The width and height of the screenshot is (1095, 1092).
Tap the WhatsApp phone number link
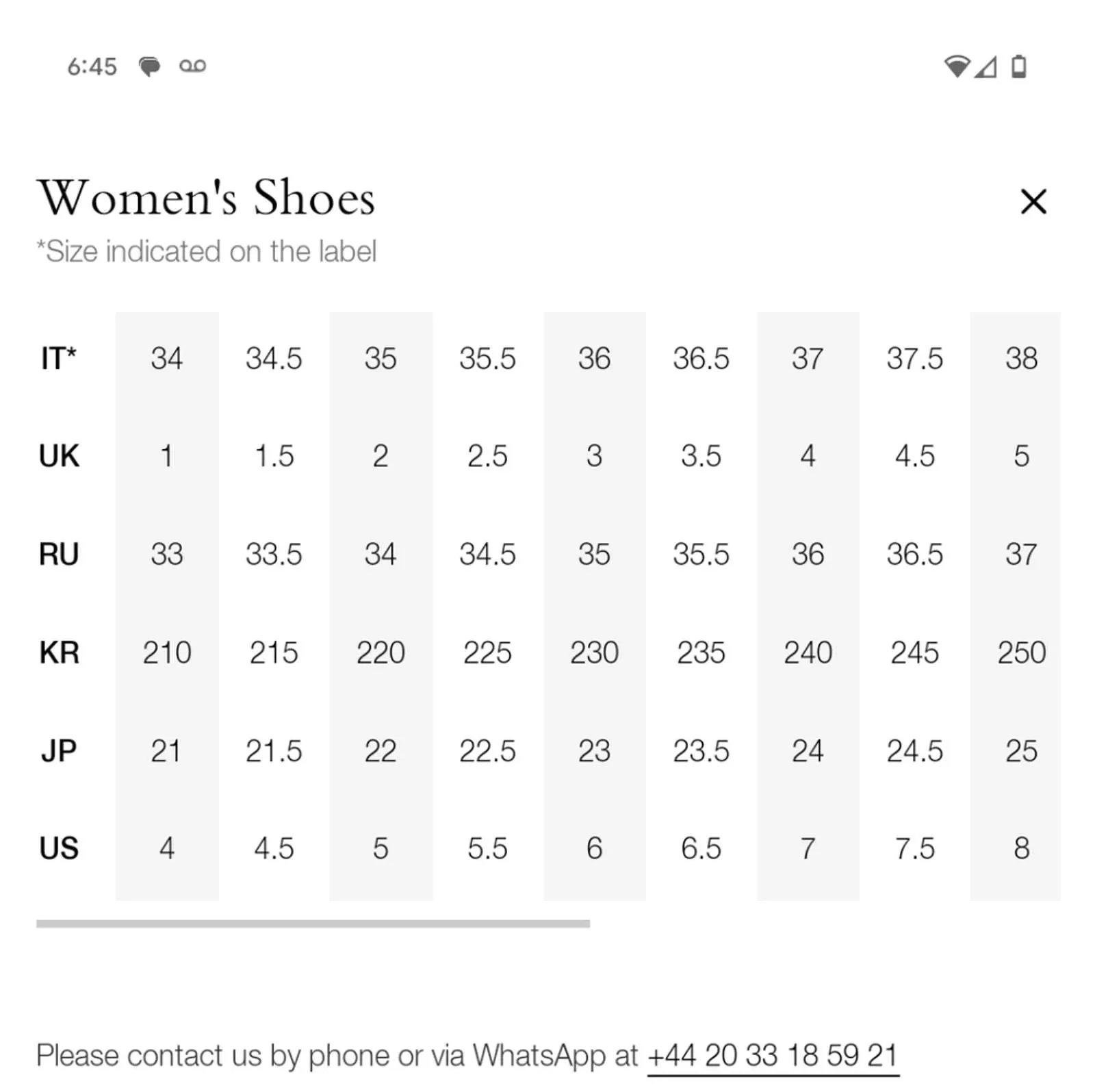click(773, 1055)
